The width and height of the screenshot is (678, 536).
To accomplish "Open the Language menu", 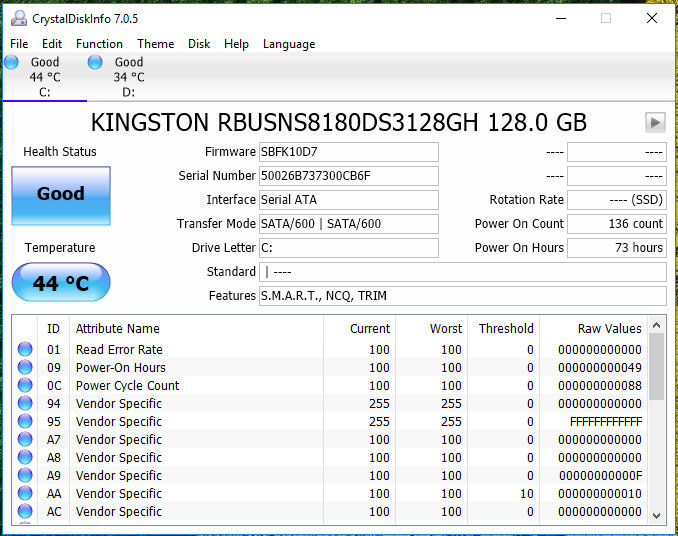I will (289, 44).
